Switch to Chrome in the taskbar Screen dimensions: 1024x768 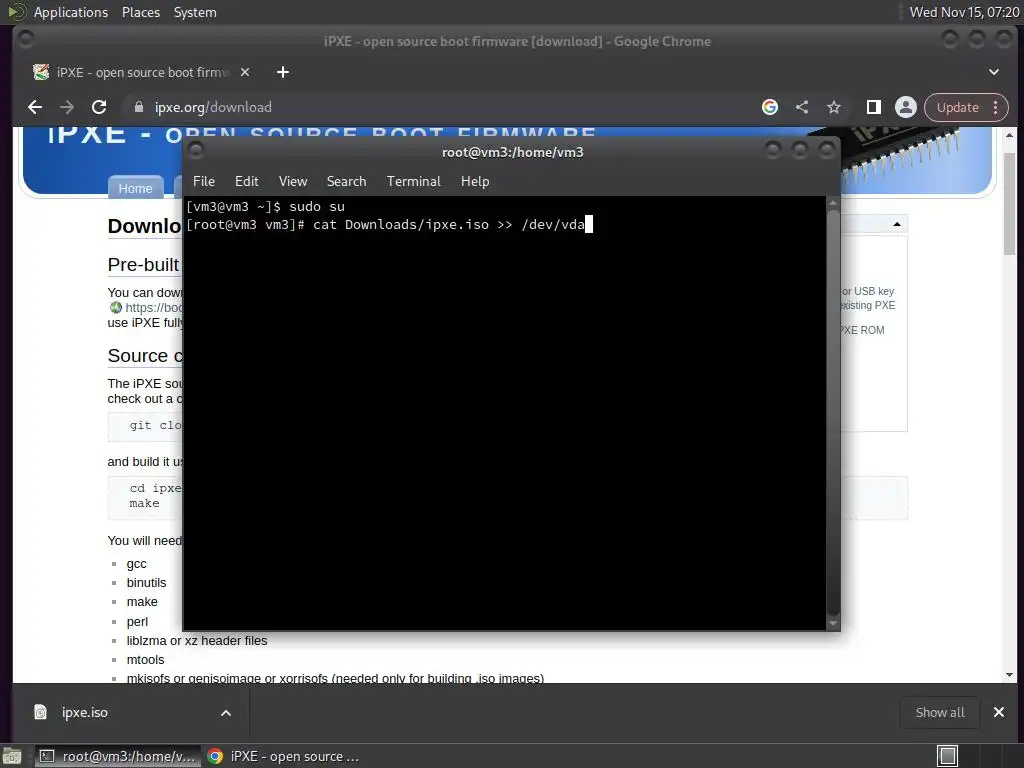[x=283, y=756]
